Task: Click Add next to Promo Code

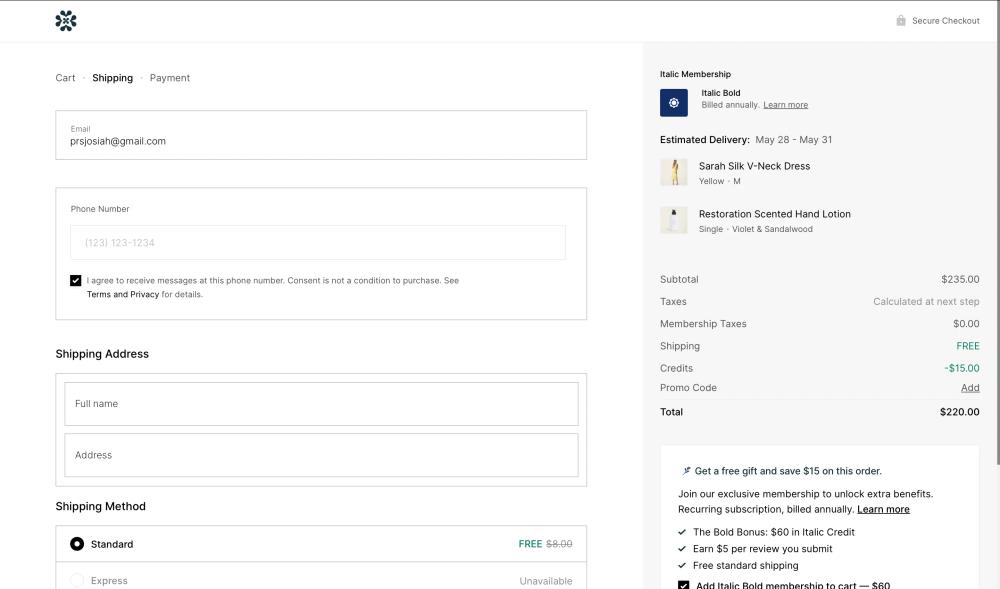Action: (970, 388)
